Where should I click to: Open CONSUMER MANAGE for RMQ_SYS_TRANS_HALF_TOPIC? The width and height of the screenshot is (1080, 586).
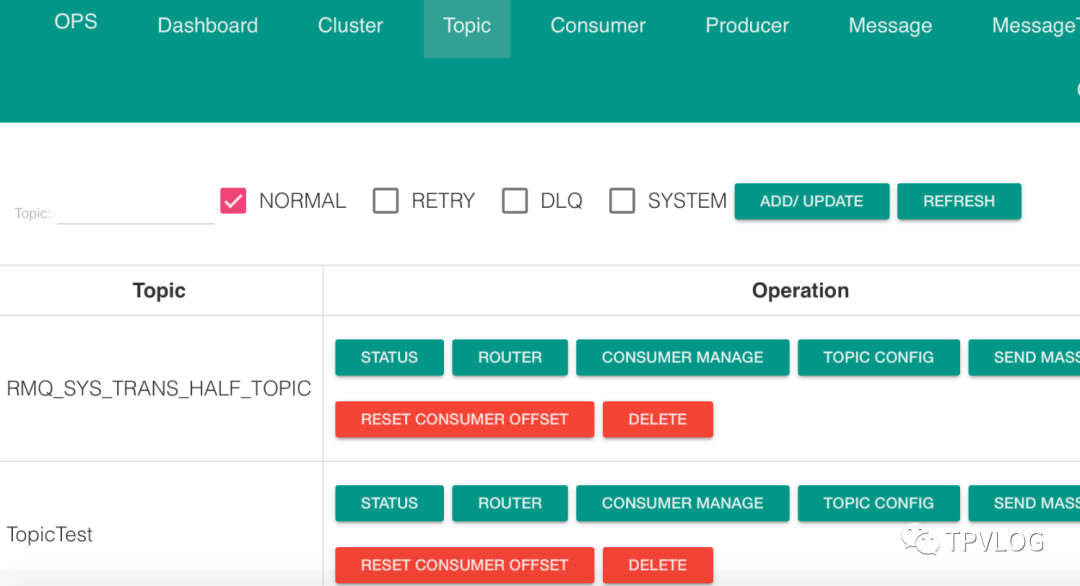click(x=682, y=357)
